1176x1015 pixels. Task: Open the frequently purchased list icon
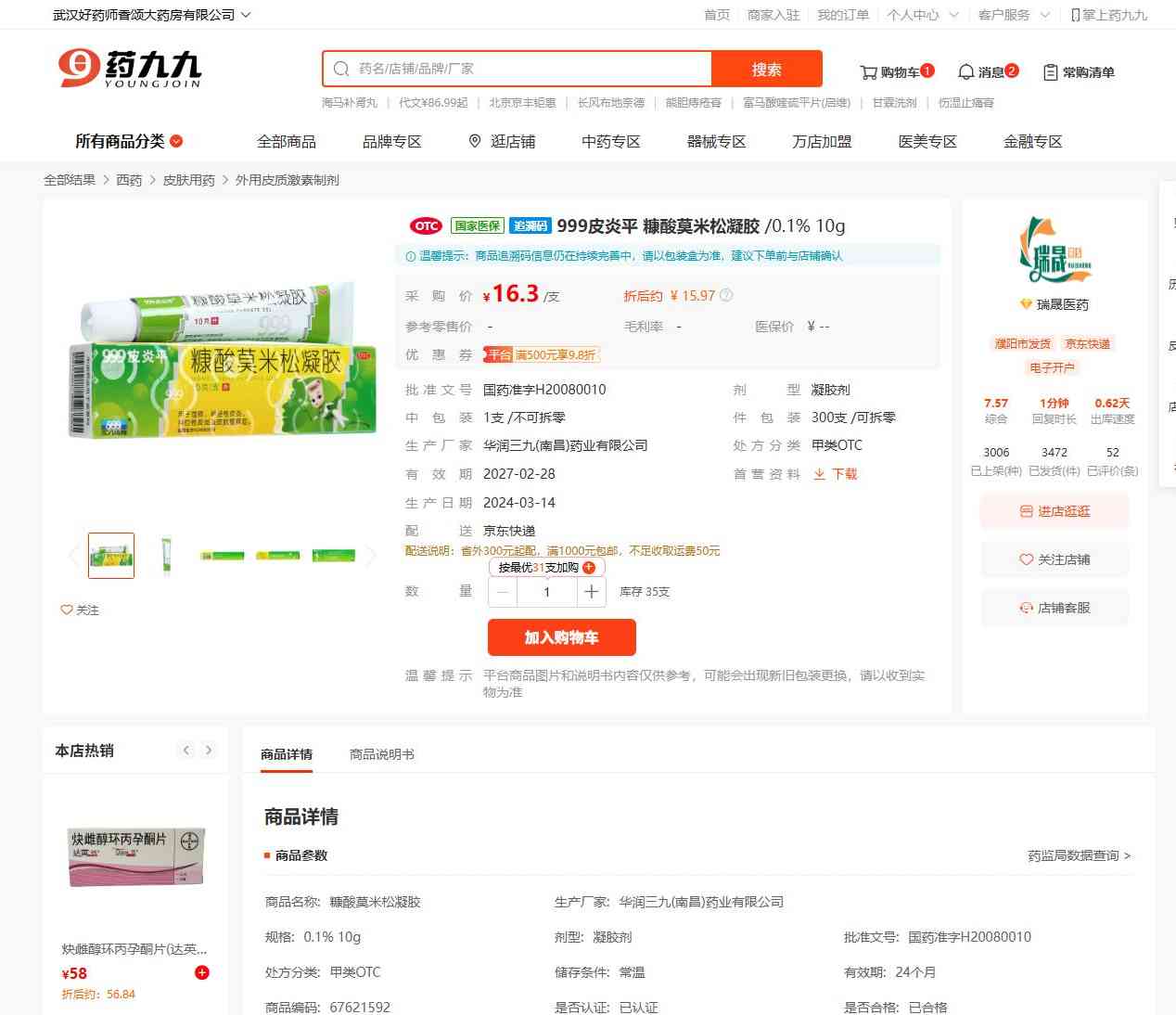coord(1050,72)
